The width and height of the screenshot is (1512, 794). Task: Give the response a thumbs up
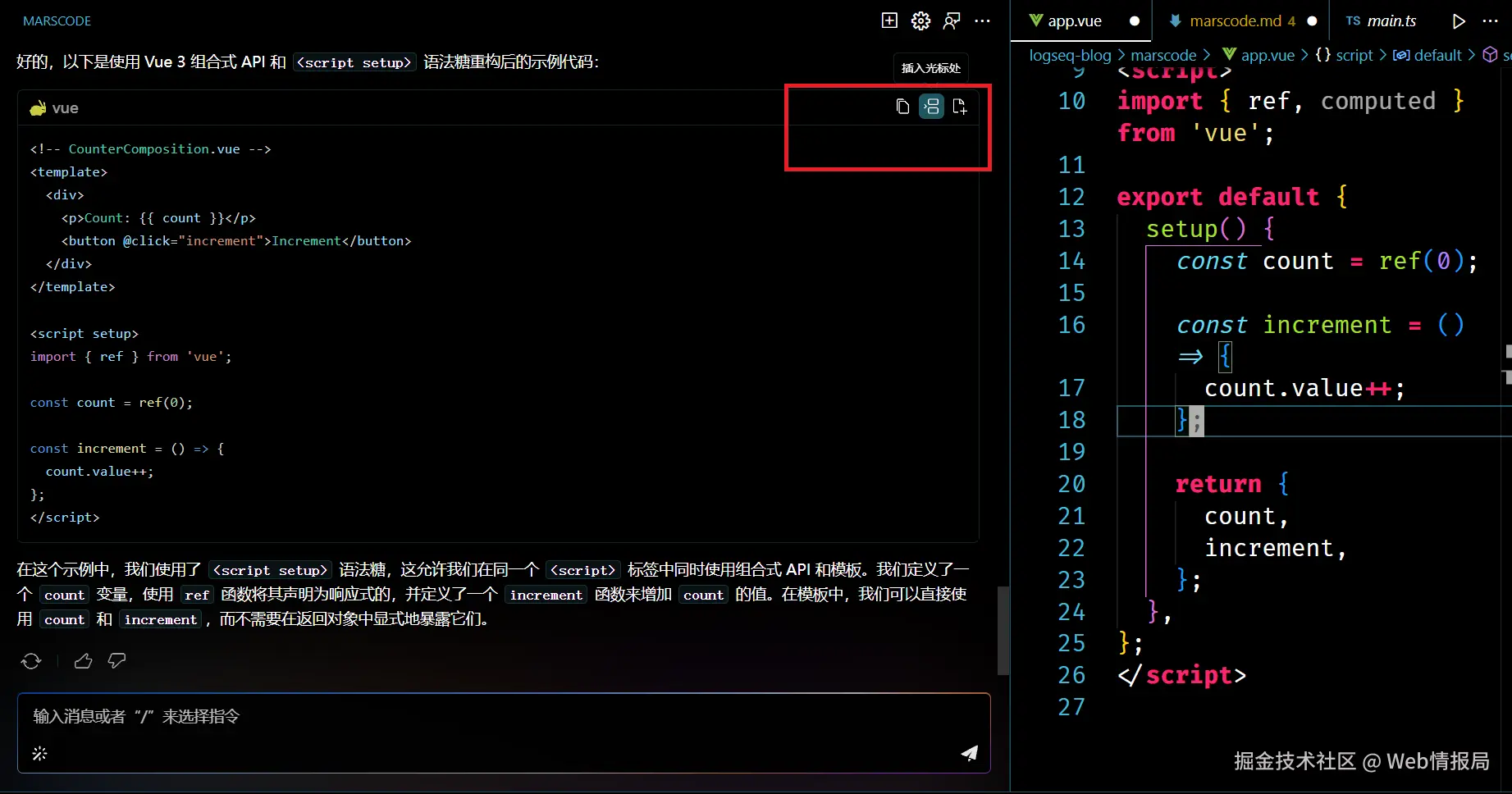coord(83,661)
